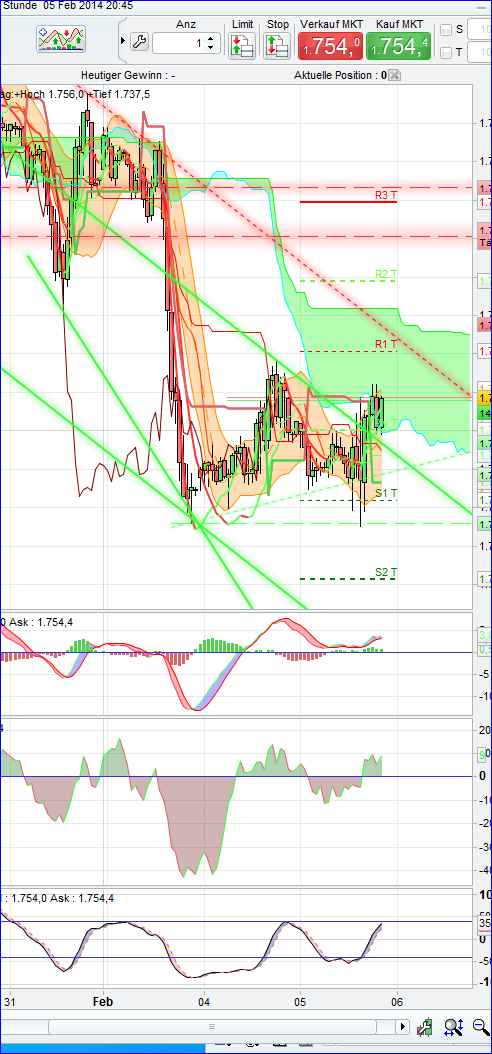
Task: Select the R2 T resistance line label
Action: pos(386,274)
